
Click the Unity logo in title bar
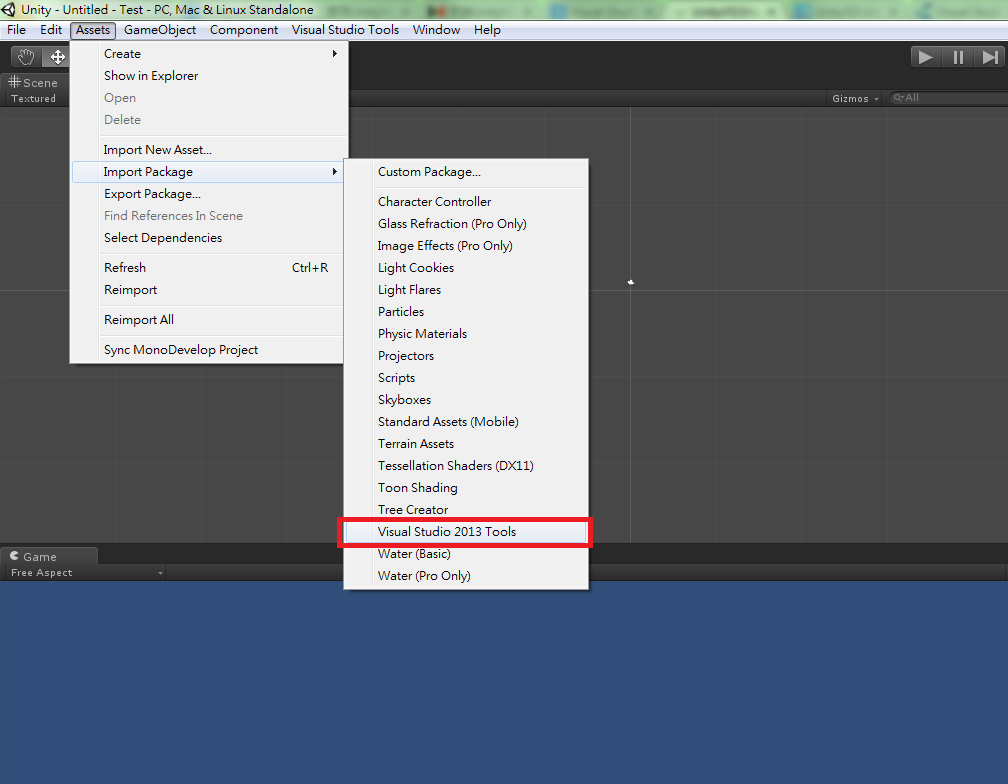click(x=8, y=10)
